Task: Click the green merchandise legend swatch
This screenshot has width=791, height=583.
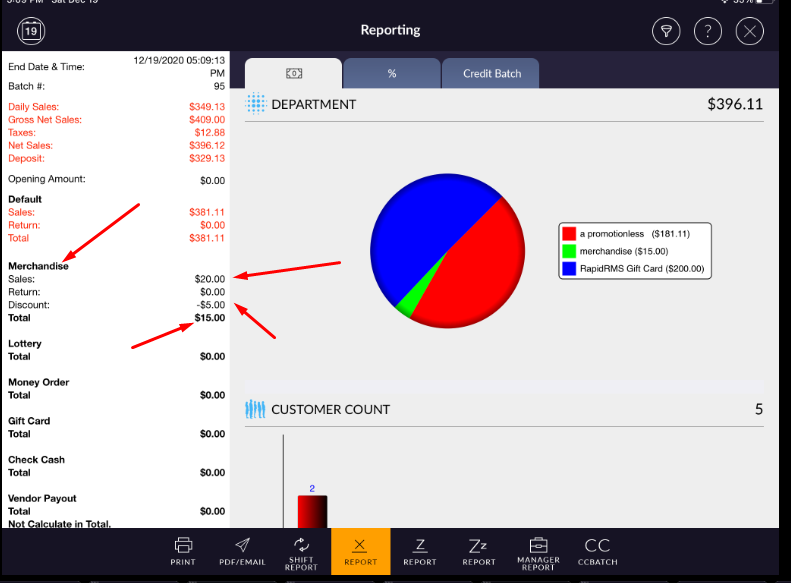Action: (569, 251)
